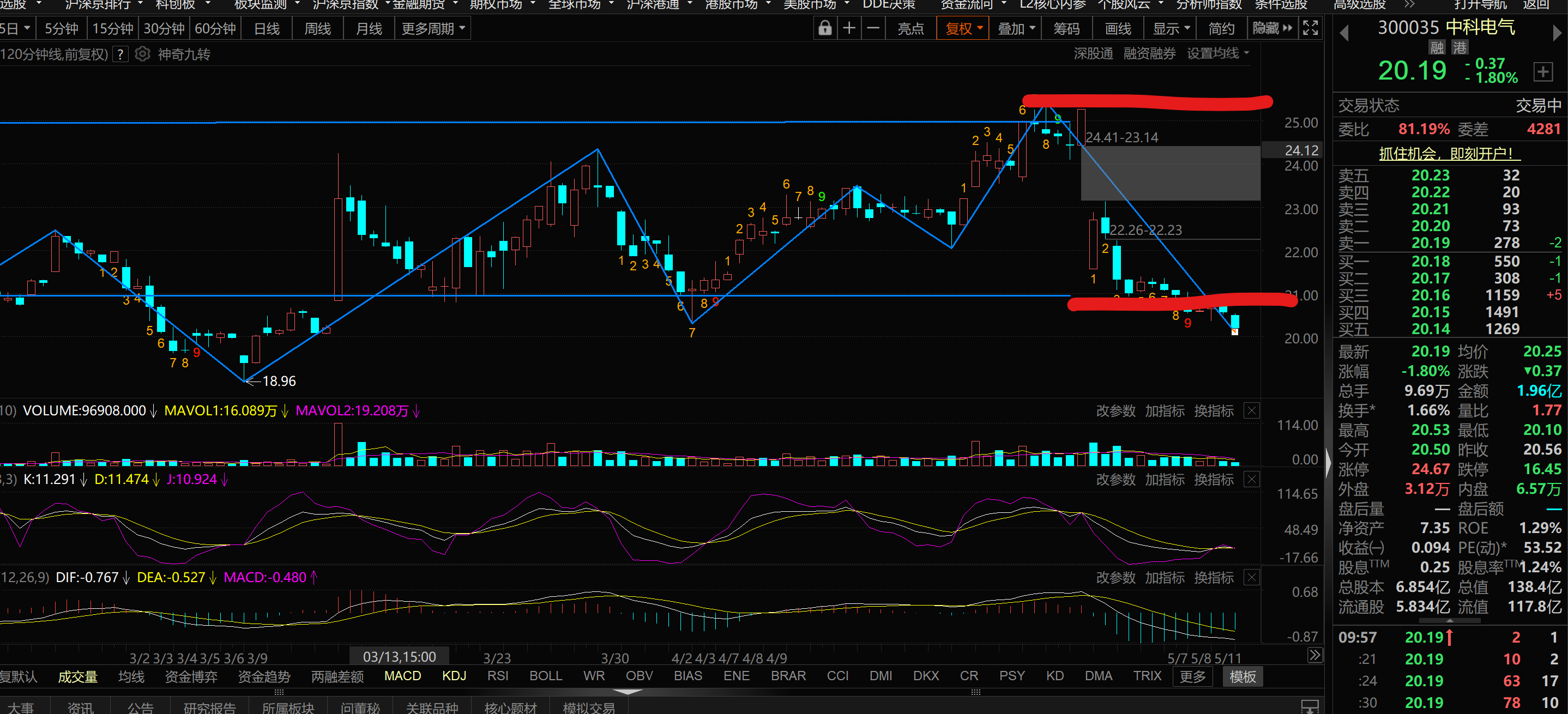Toggle the 模板 template button
Image resolution: width=1568 pixels, height=714 pixels.
click(x=1243, y=677)
